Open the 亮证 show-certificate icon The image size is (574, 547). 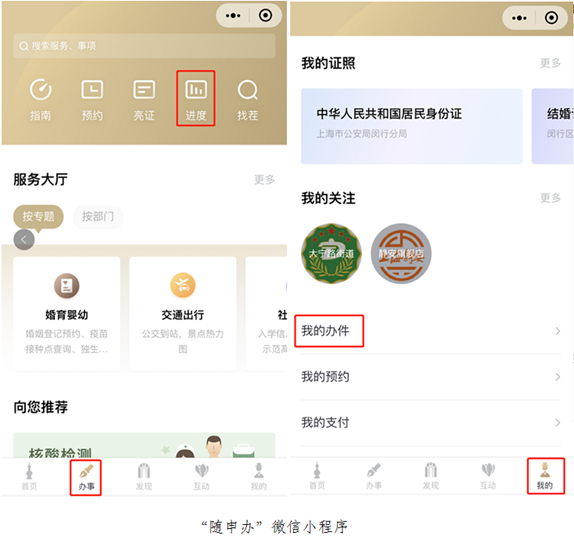point(144,99)
